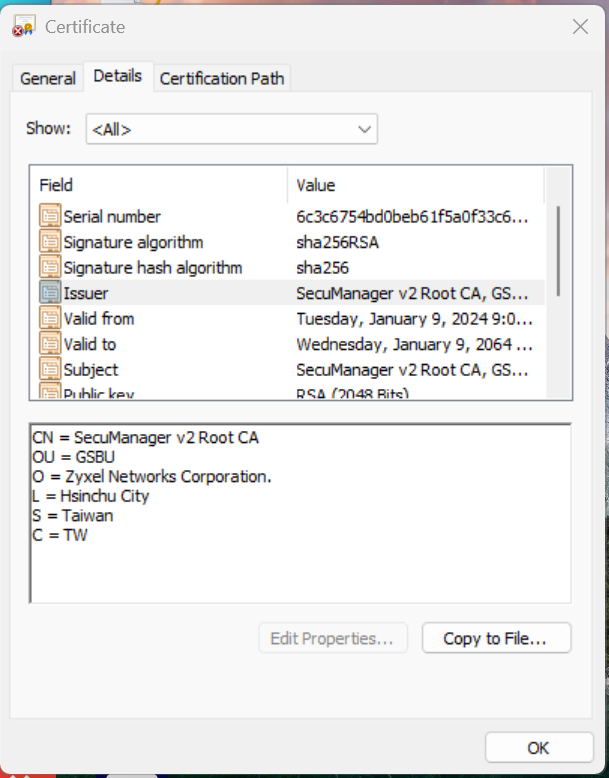The image size is (609, 778).
Task: Select the Signature algorithm row label
Action: (x=134, y=242)
